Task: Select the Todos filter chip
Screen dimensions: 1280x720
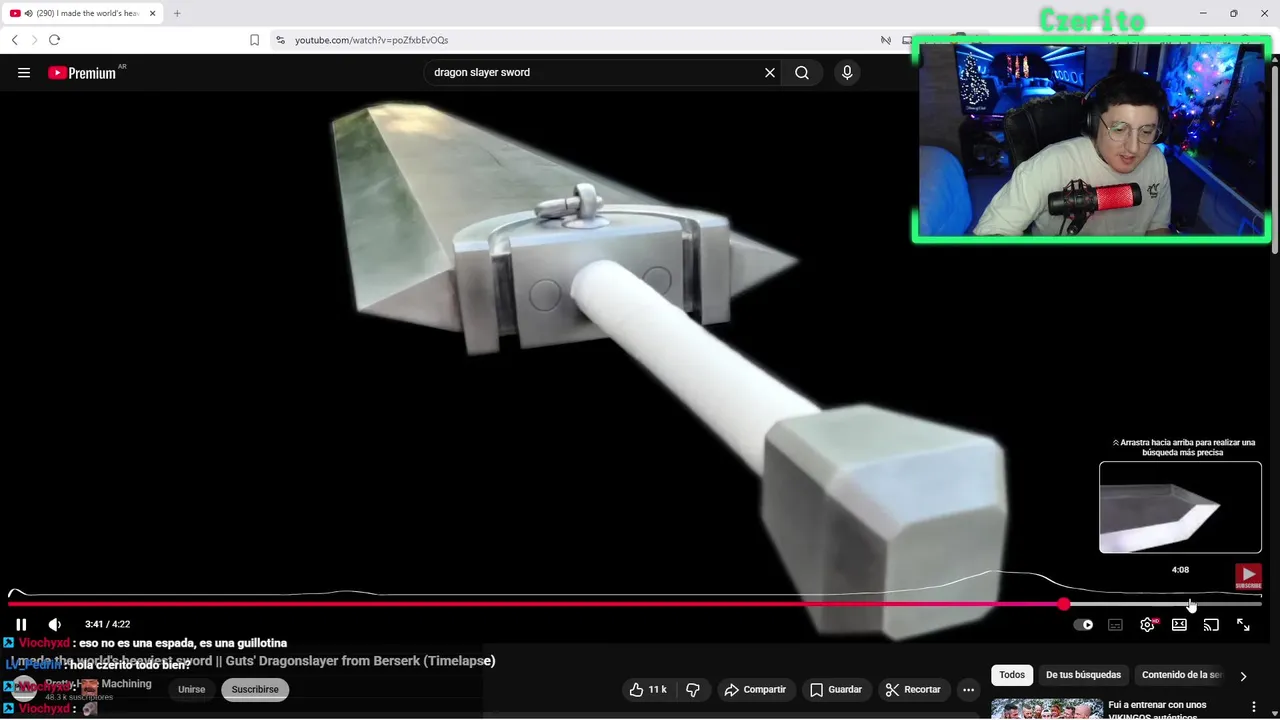Action: [1012, 675]
